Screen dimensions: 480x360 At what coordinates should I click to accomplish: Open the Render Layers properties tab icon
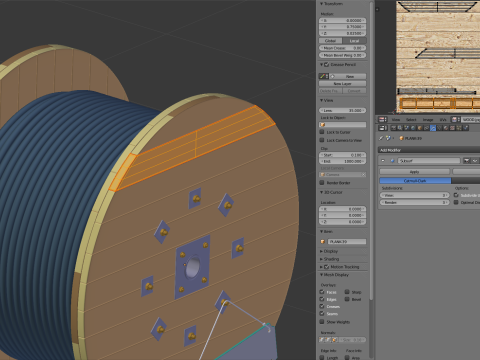click(400, 128)
